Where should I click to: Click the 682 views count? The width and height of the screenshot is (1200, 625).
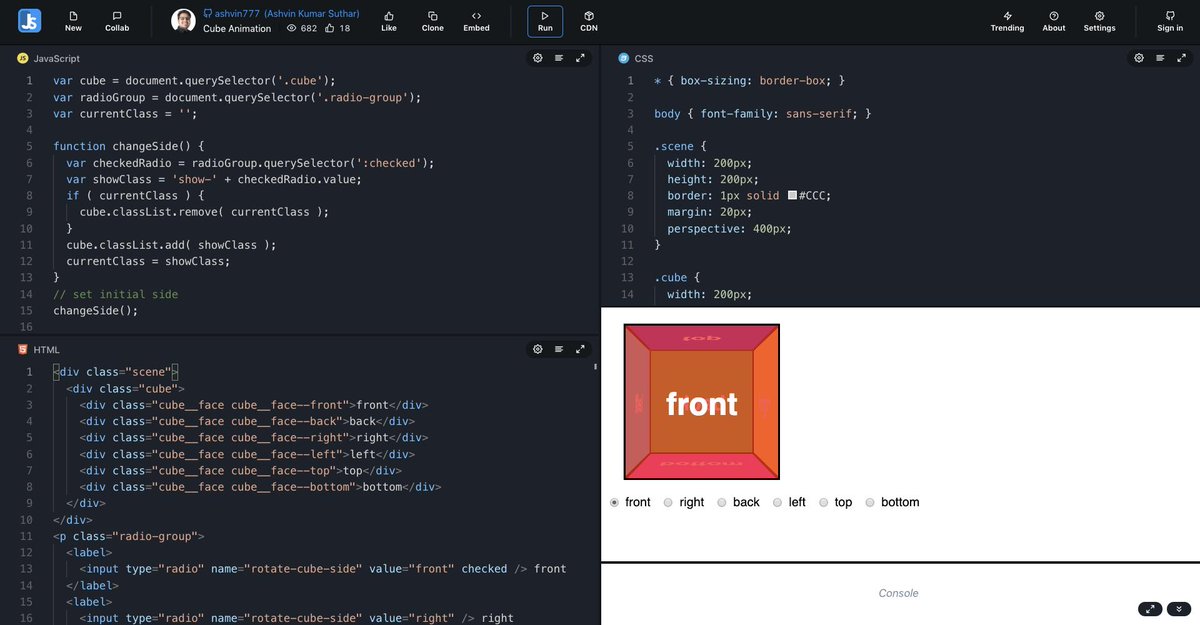click(x=302, y=29)
